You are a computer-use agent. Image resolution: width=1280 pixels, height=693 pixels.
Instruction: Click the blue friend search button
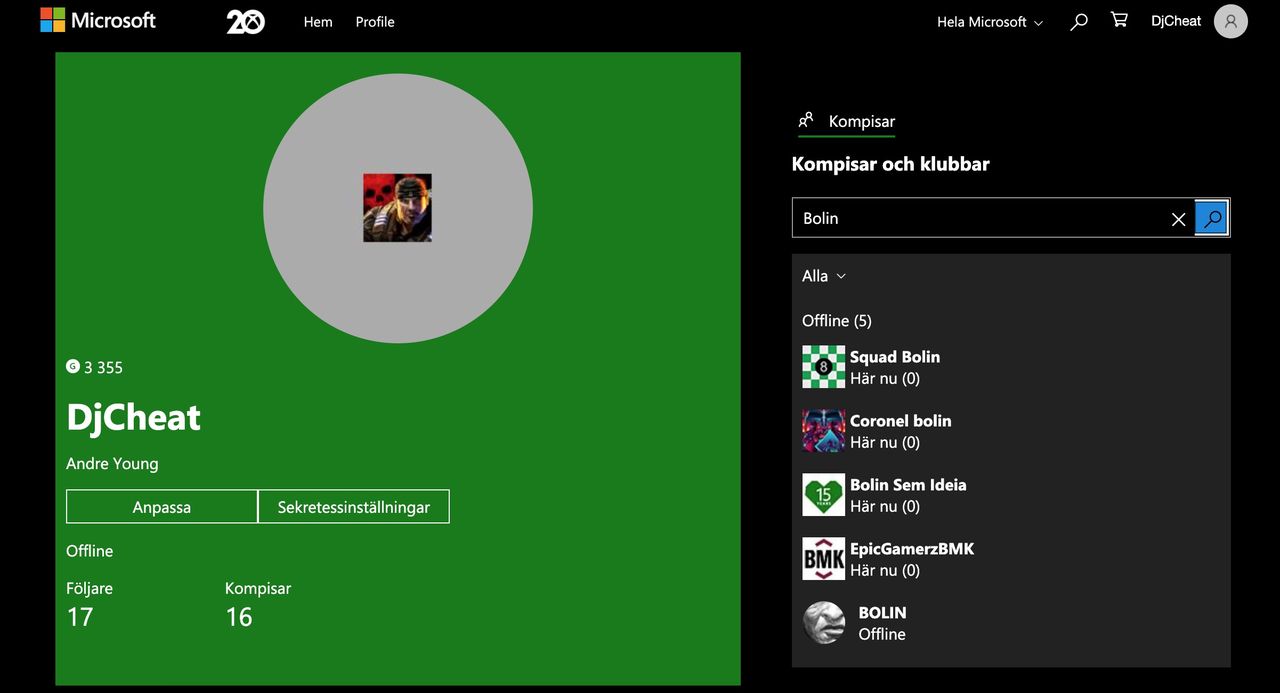pyautogui.click(x=1212, y=218)
